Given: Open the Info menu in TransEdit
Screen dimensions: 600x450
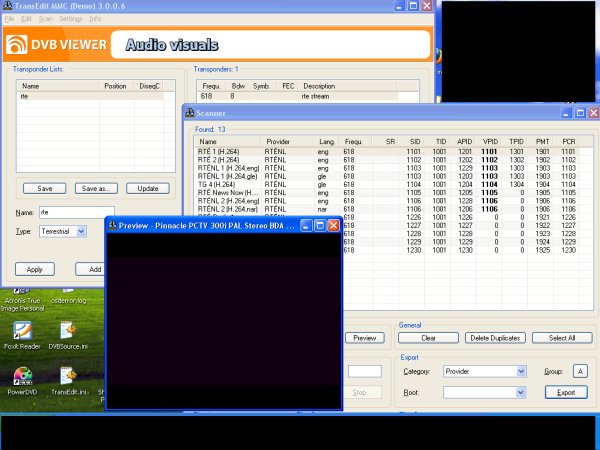Looking at the screenshot, I should [95, 19].
